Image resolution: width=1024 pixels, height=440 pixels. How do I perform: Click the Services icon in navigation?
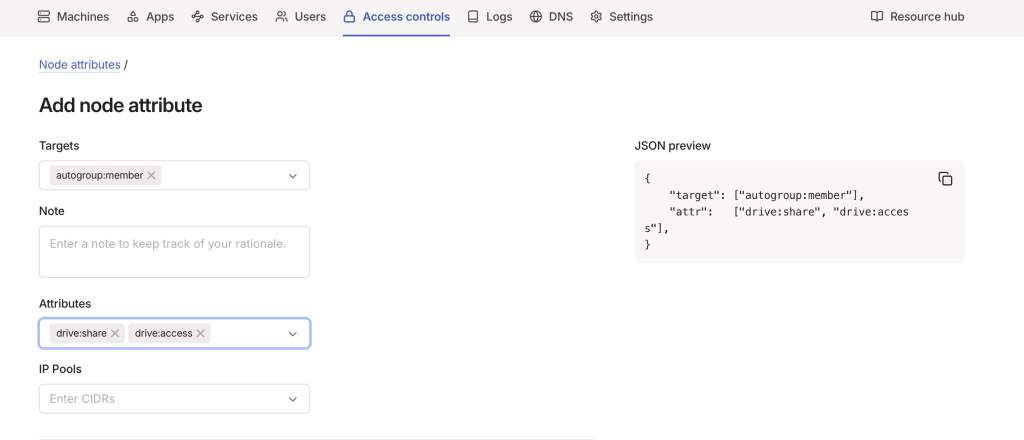[x=198, y=17]
